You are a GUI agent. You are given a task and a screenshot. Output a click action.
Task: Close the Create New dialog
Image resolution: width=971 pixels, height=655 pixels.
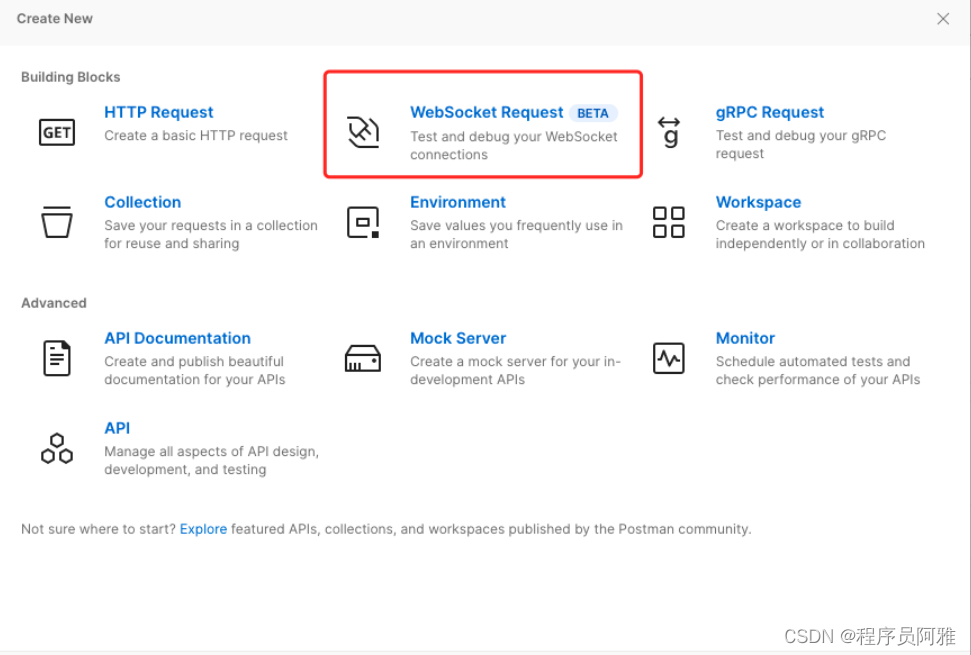tap(943, 19)
